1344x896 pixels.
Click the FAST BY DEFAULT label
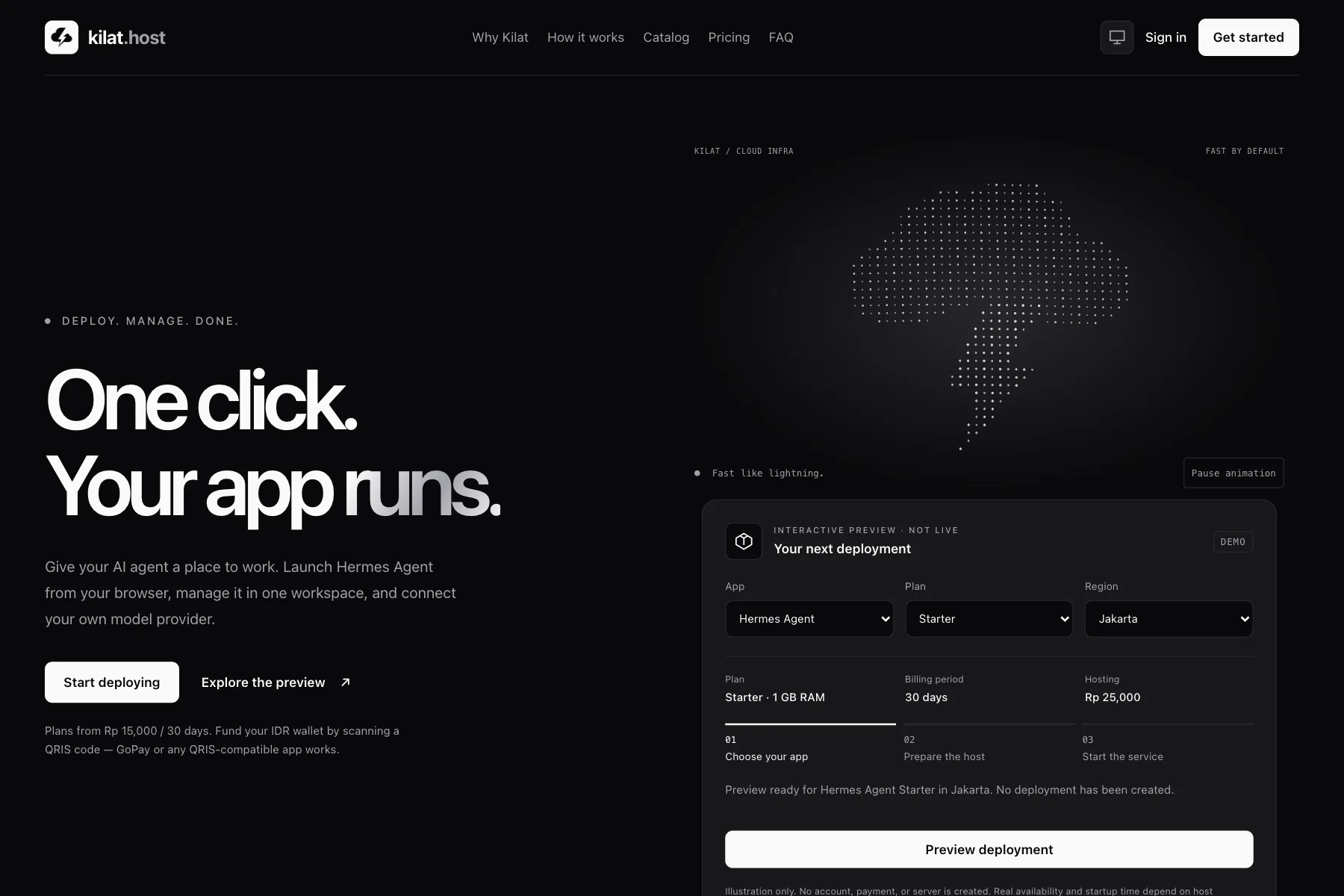(1245, 151)
